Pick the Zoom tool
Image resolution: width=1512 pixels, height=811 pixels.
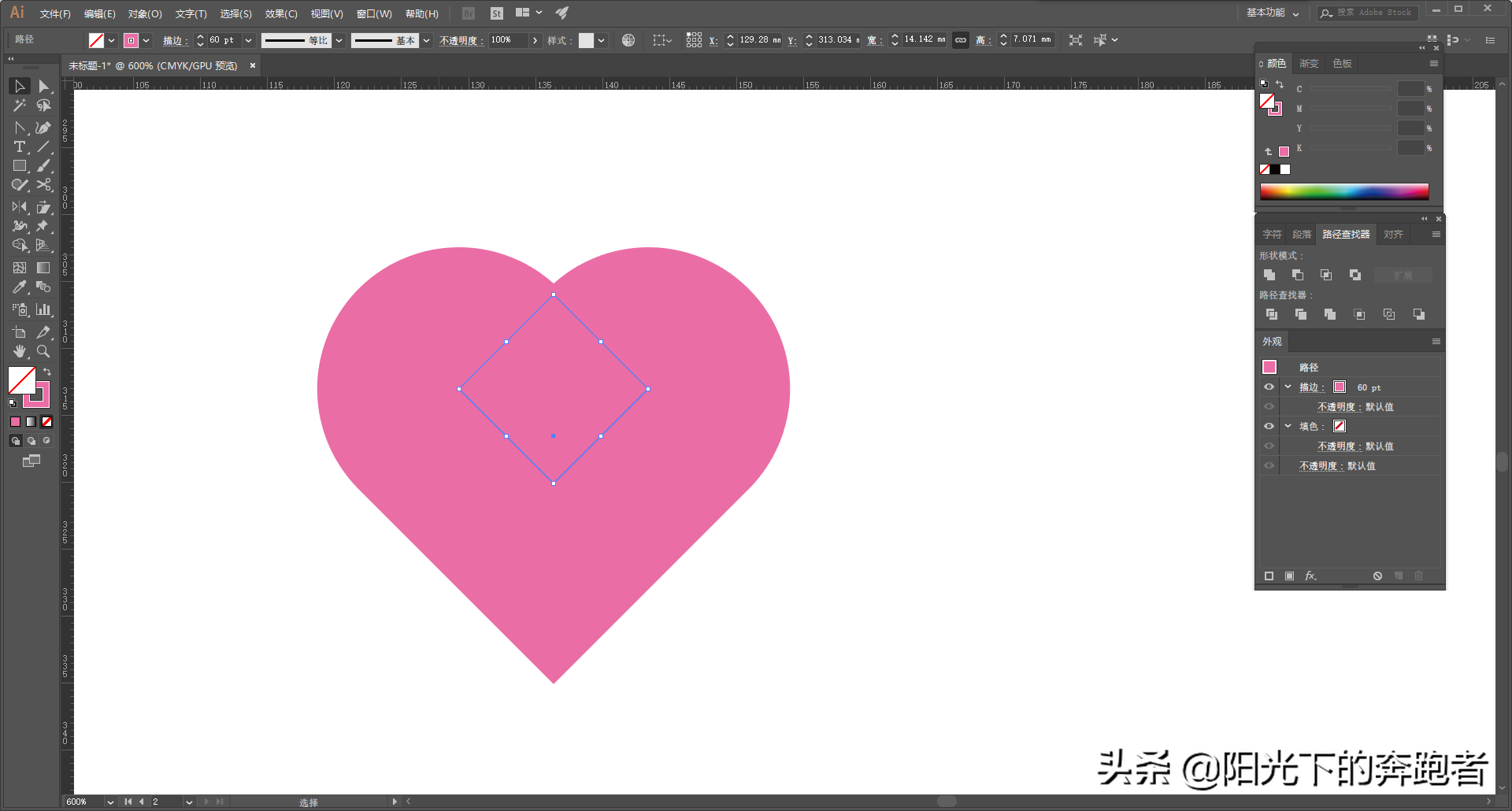click(43, 352)
